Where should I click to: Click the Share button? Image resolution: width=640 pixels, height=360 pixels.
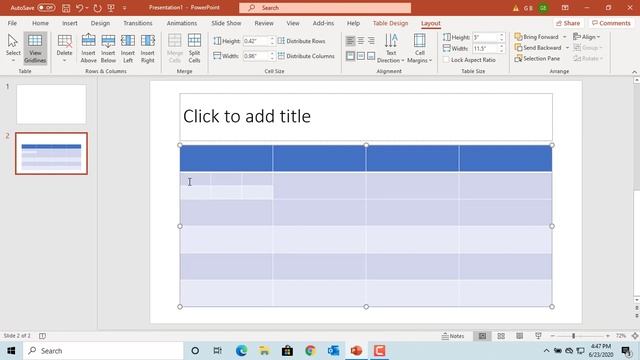(x=568, y=23)
